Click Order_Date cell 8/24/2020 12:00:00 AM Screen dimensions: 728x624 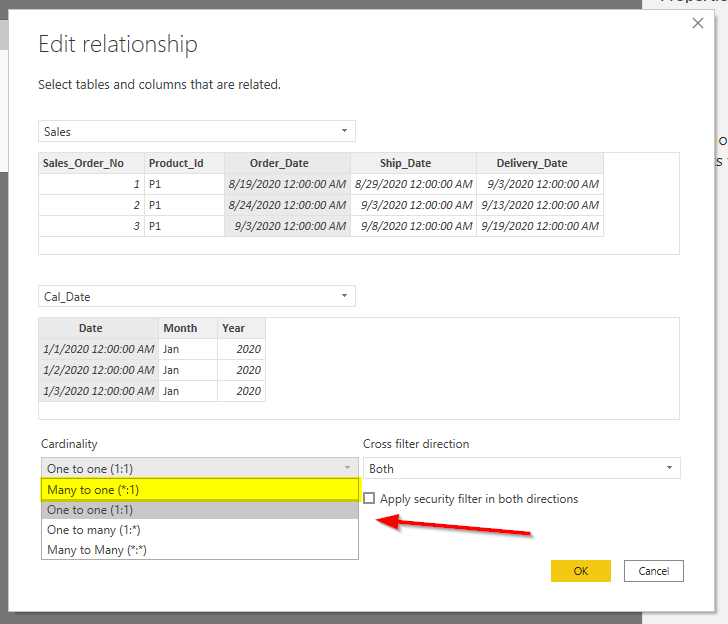[x=287, y=205]
